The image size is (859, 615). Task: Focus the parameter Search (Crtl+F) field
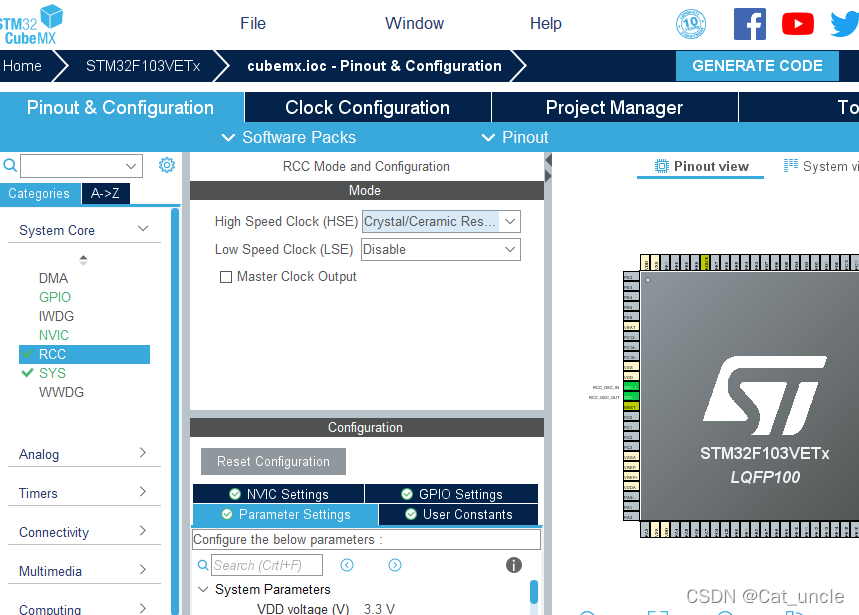click(x=267, y=565)
